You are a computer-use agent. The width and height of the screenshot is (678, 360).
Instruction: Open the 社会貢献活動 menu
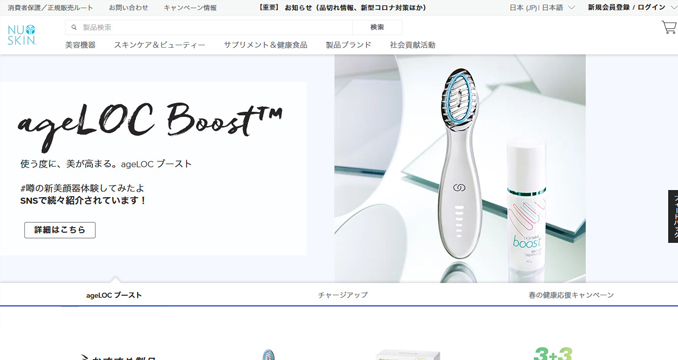click(x=413, y=45)
